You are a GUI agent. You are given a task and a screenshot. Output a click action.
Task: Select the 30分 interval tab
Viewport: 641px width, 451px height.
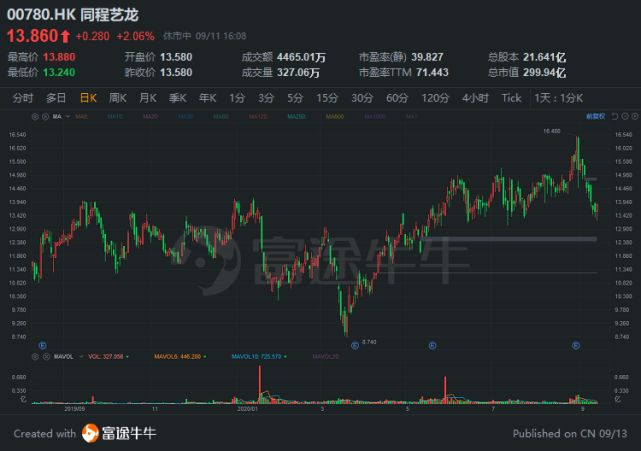tap(362, 98)
